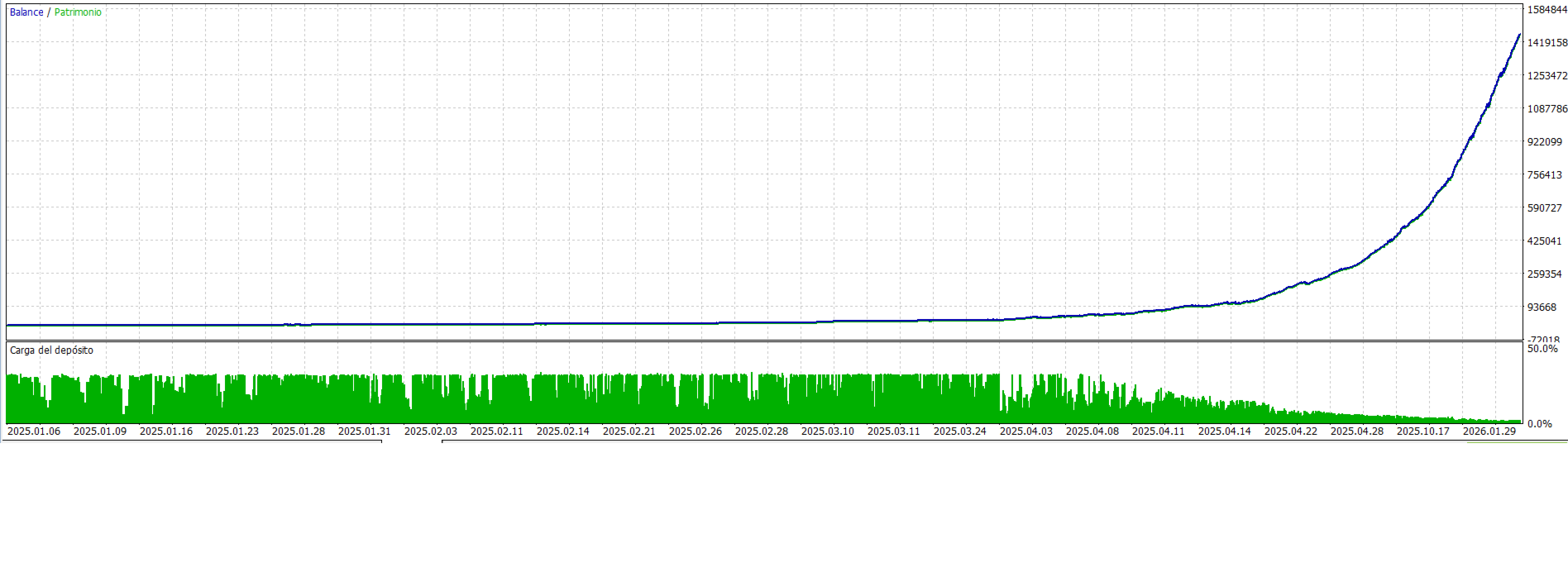
Task: Click the 2025.02.14 date label
Action: (x=563, y=431)
